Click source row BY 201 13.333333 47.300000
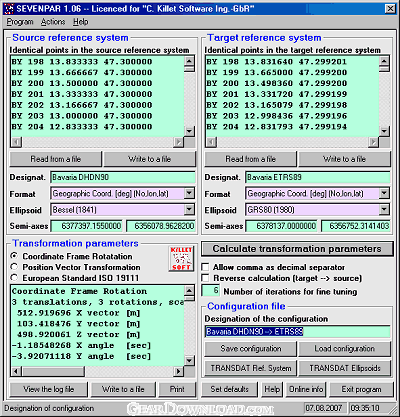The image size is (400, 417). point(82,94)
